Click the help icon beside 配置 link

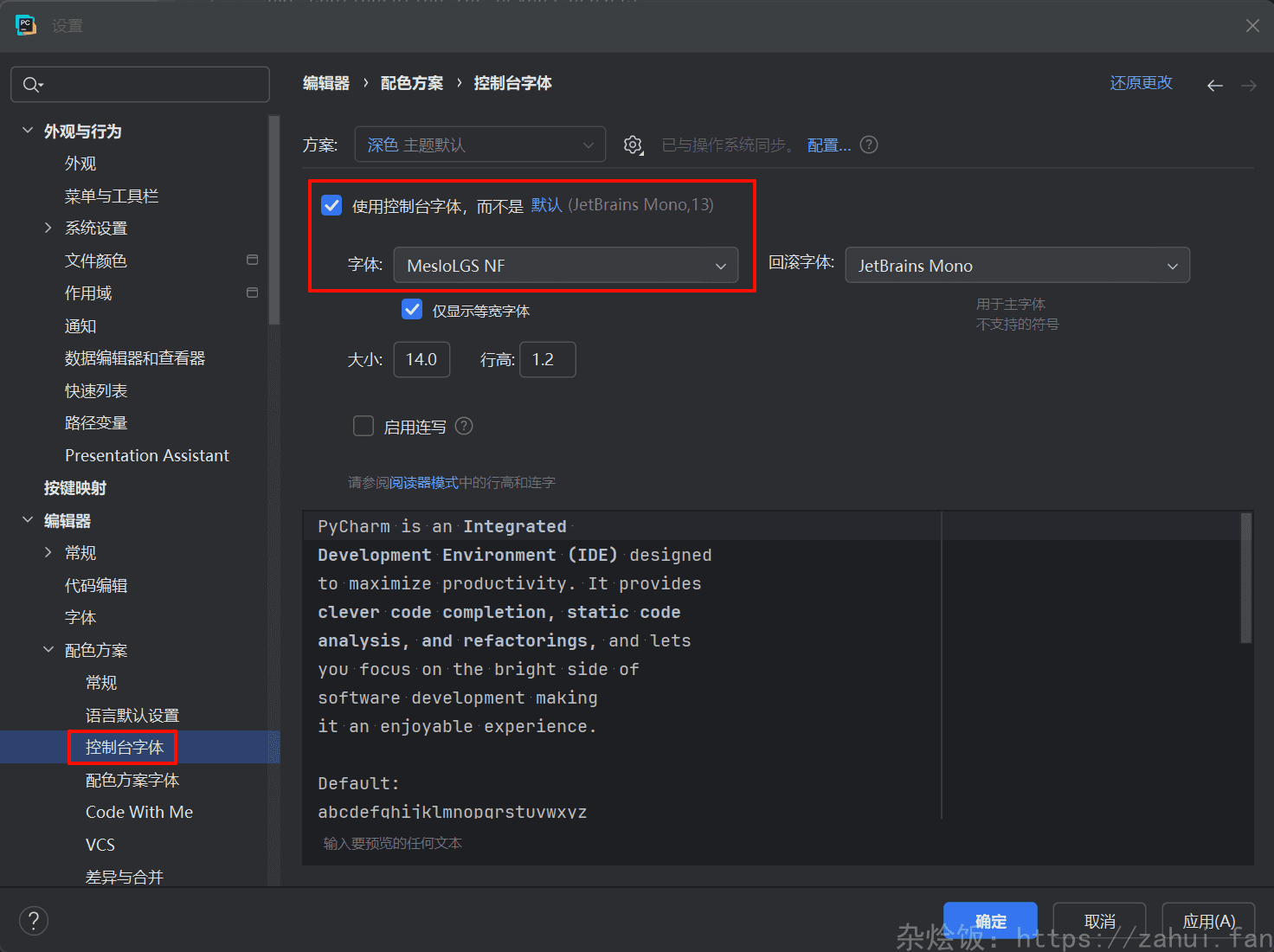(869, 145)
